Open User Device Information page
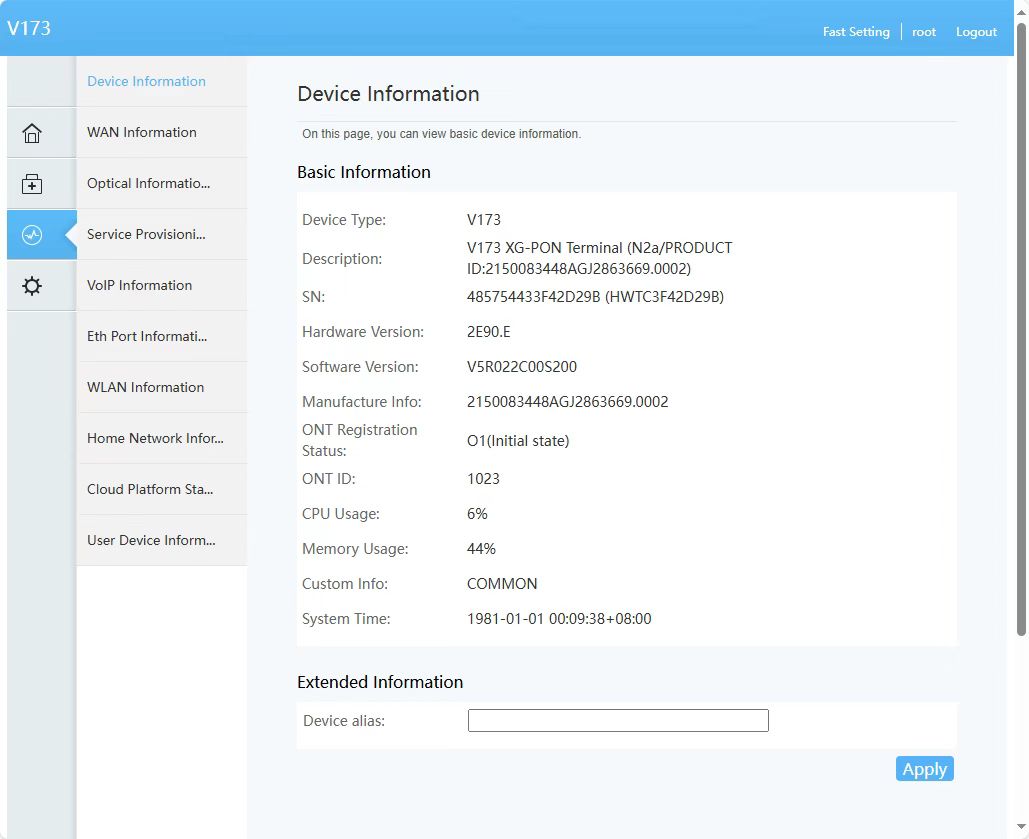Viewport: 1029px width, 839px height. [151, 540]
